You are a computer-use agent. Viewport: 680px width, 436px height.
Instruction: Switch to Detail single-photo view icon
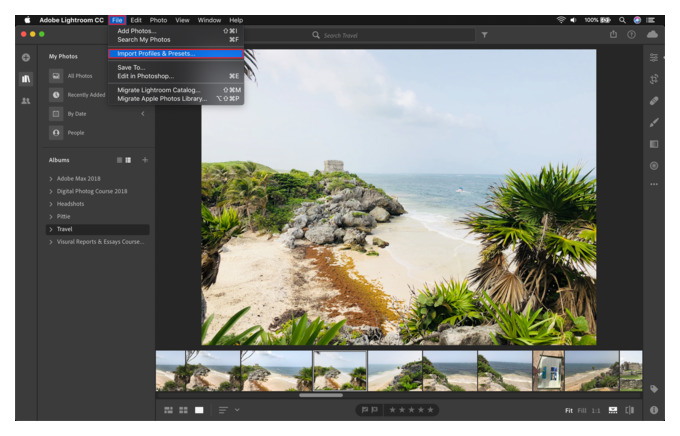[x=199, y=410]
